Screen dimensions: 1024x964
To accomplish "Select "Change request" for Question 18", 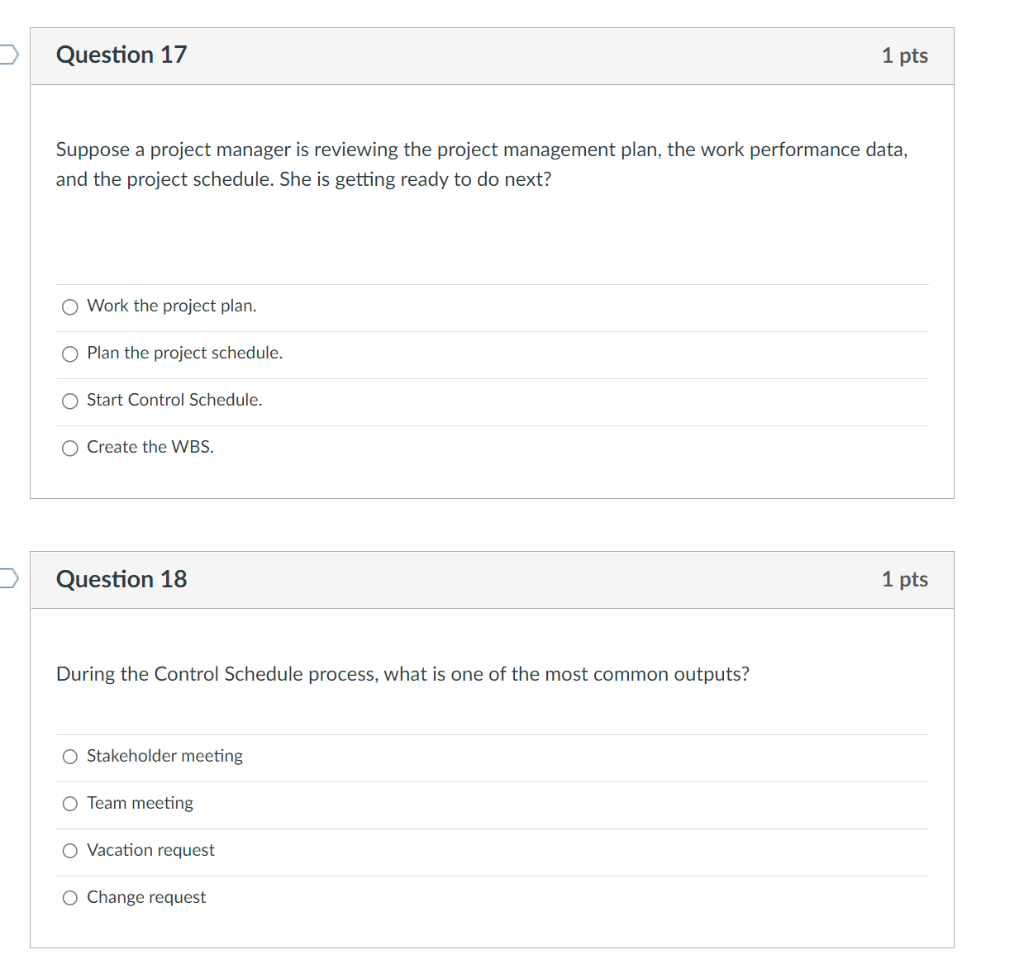I will pos(70,897).
